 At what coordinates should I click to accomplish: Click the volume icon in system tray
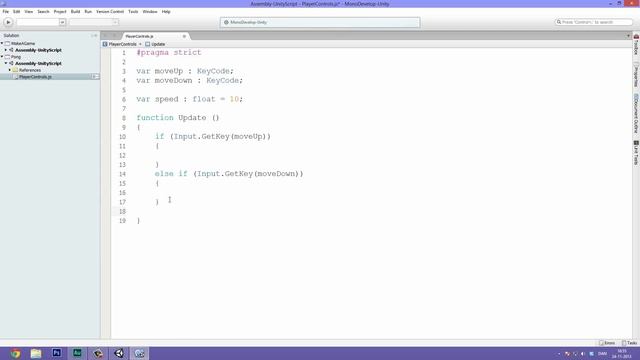582,354
